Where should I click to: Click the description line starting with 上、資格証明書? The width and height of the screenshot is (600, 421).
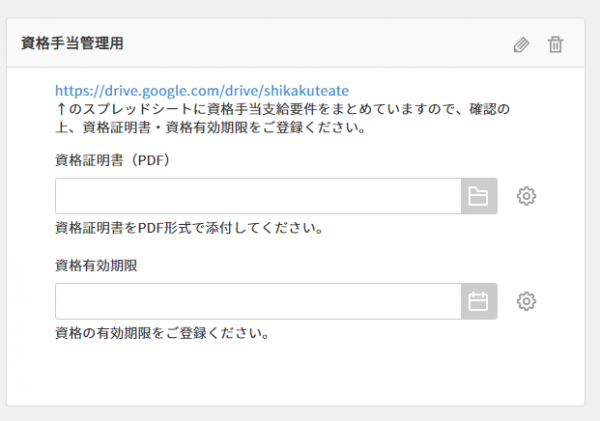210,127
